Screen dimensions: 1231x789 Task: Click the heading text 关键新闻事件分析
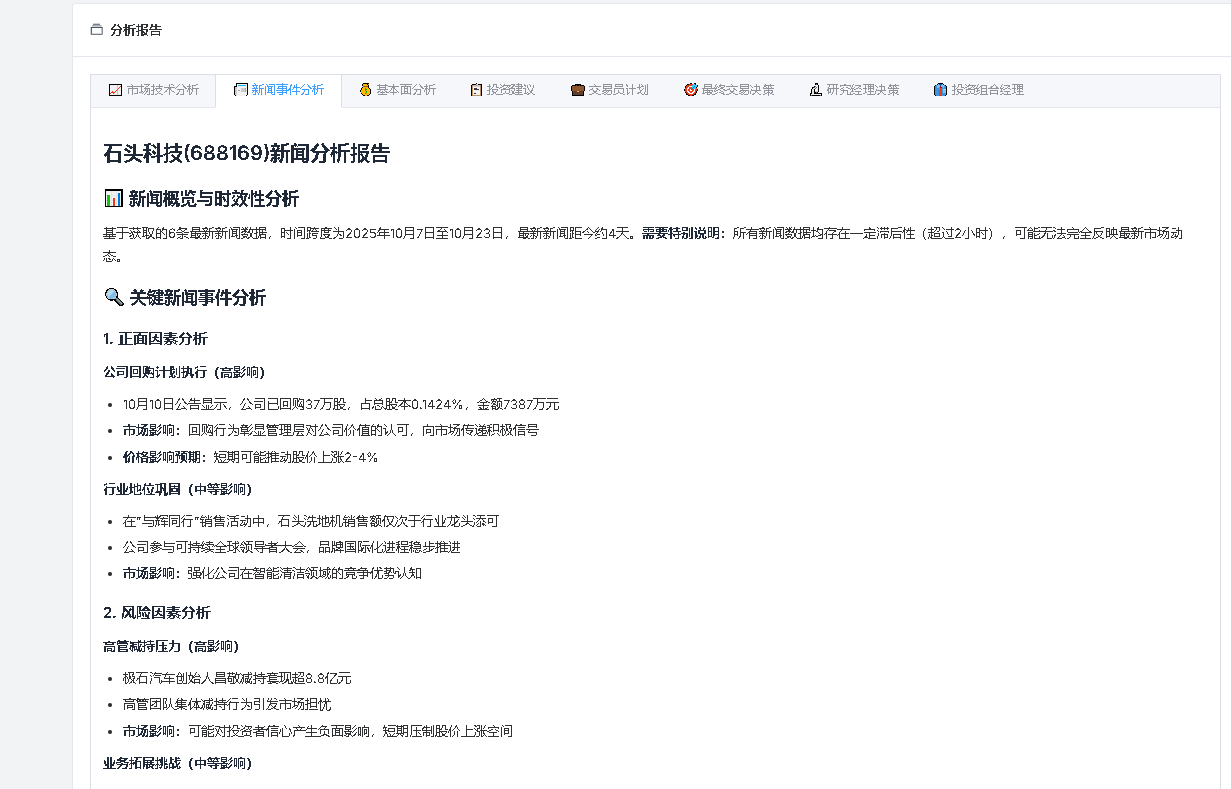pos(198,297)
